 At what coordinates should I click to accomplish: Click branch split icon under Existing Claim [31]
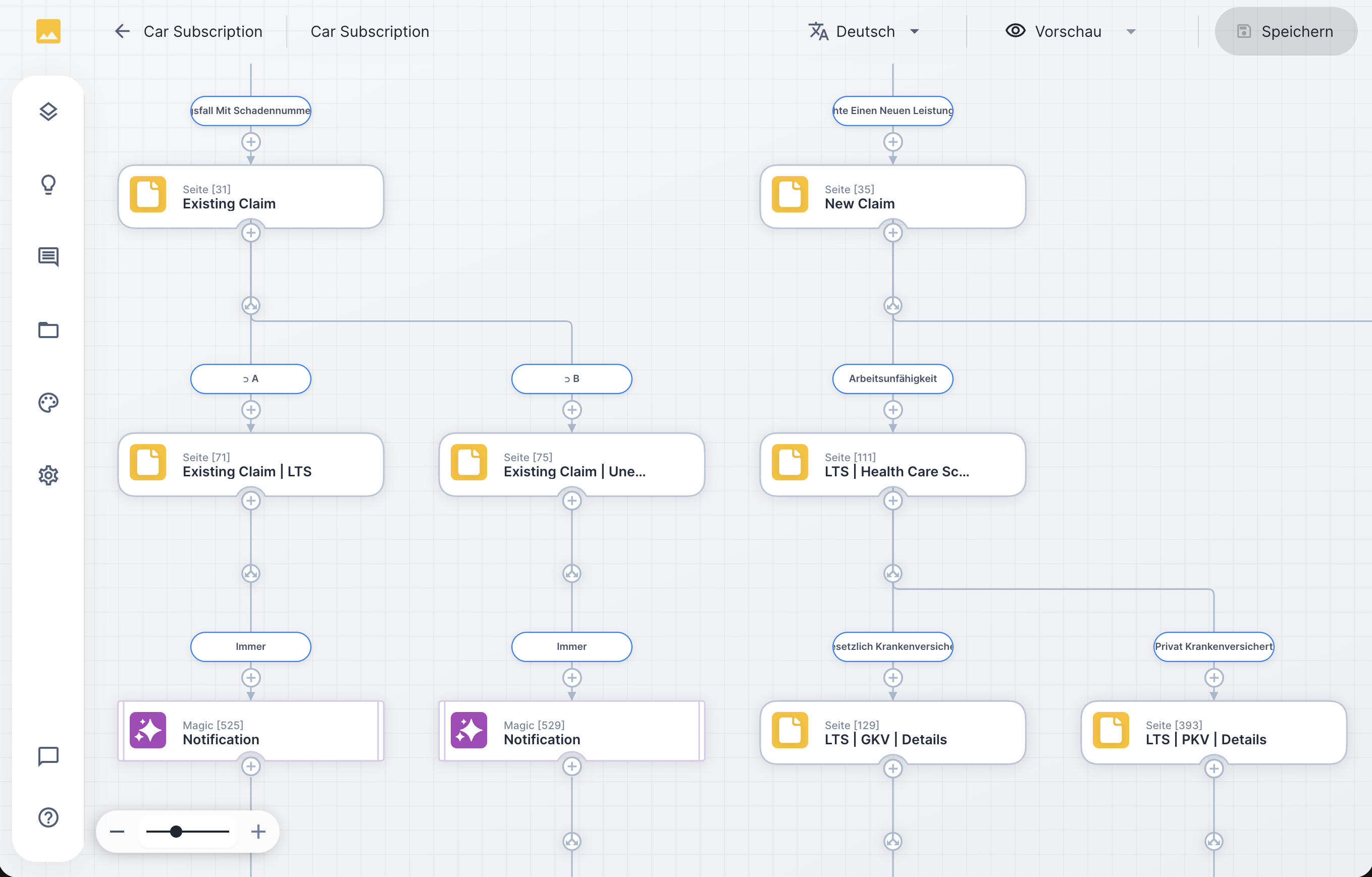pos(251,306)
